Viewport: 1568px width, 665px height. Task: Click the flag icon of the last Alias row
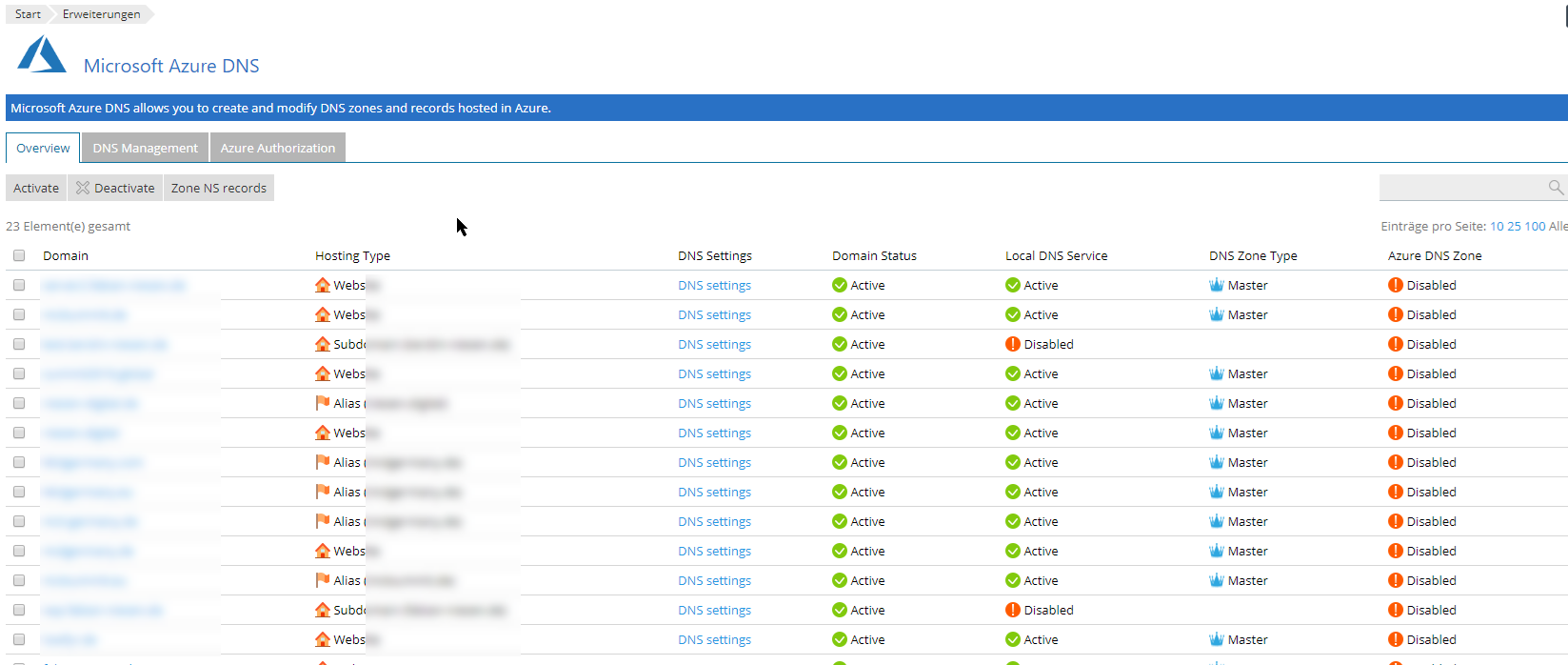323,580
